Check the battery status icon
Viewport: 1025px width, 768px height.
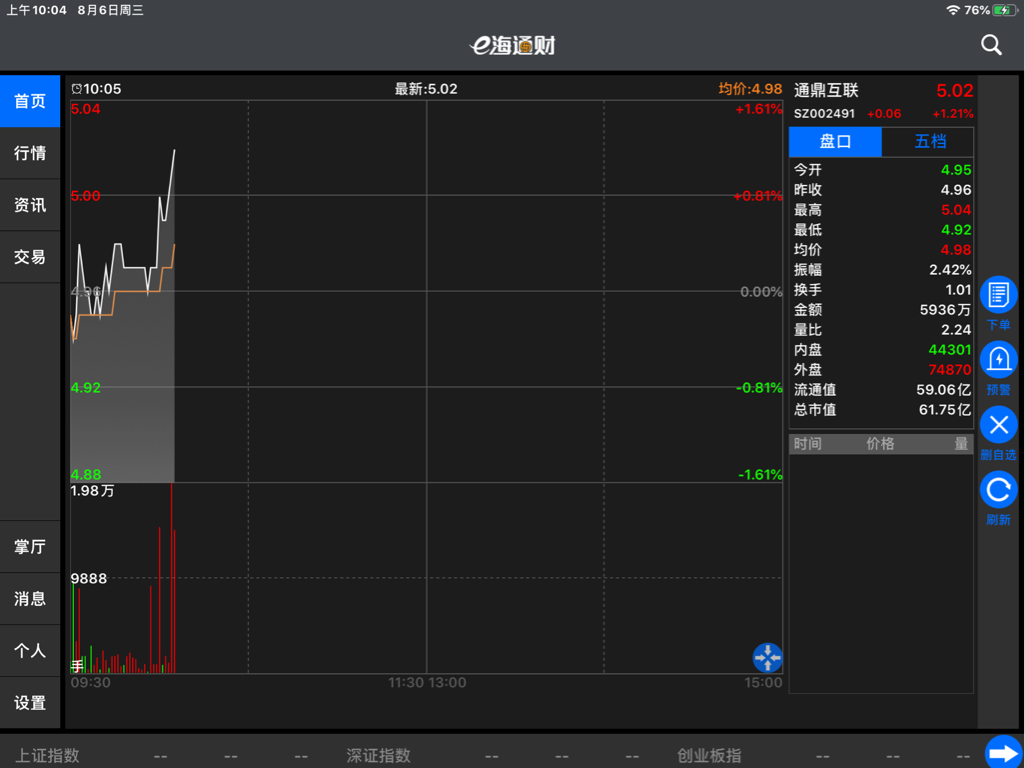tap(1005, 10)
